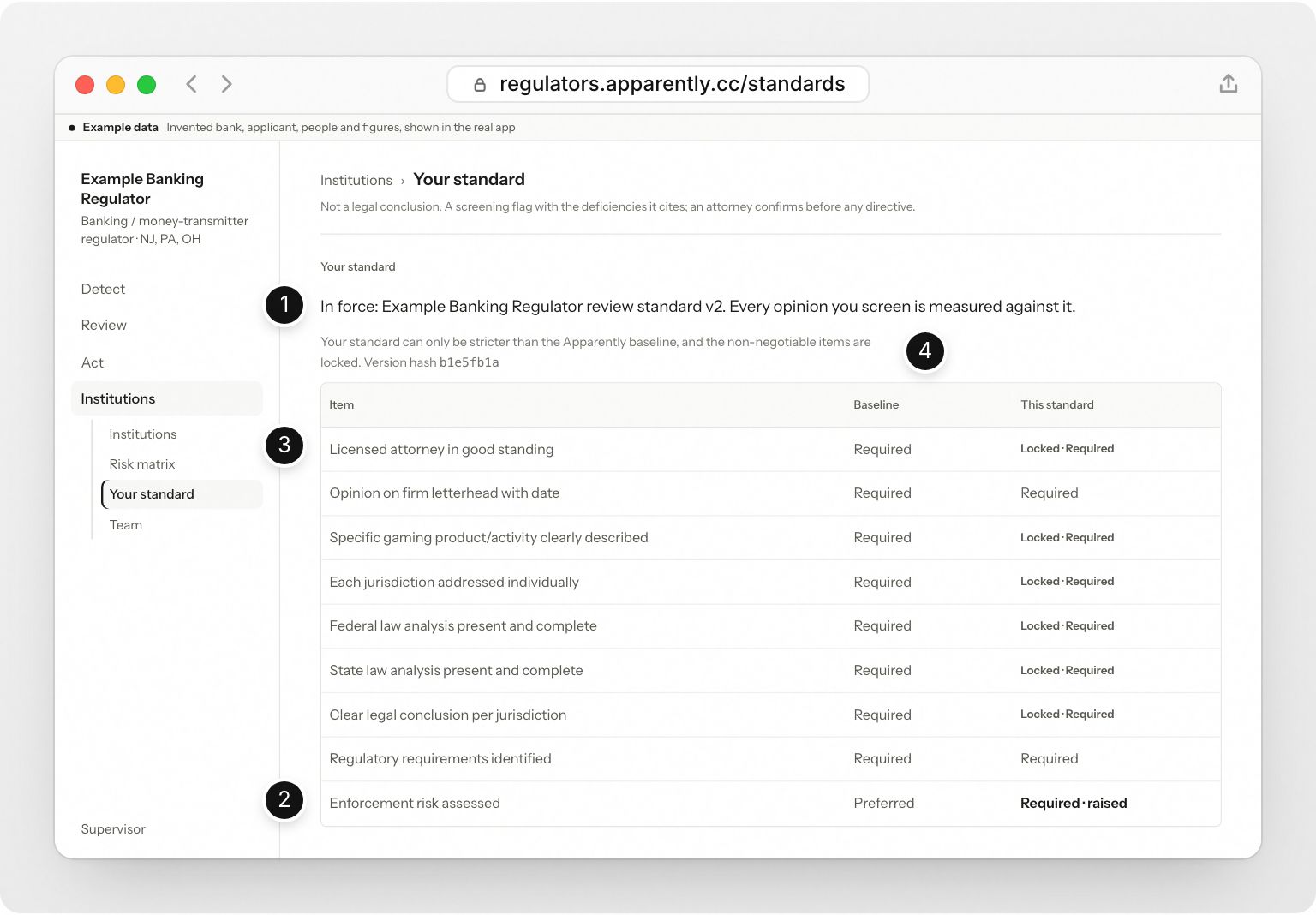The height and width of the screenshot is (915, 1316).
Task: Click the 'In force' standard statement
Action: pos(697,307)
